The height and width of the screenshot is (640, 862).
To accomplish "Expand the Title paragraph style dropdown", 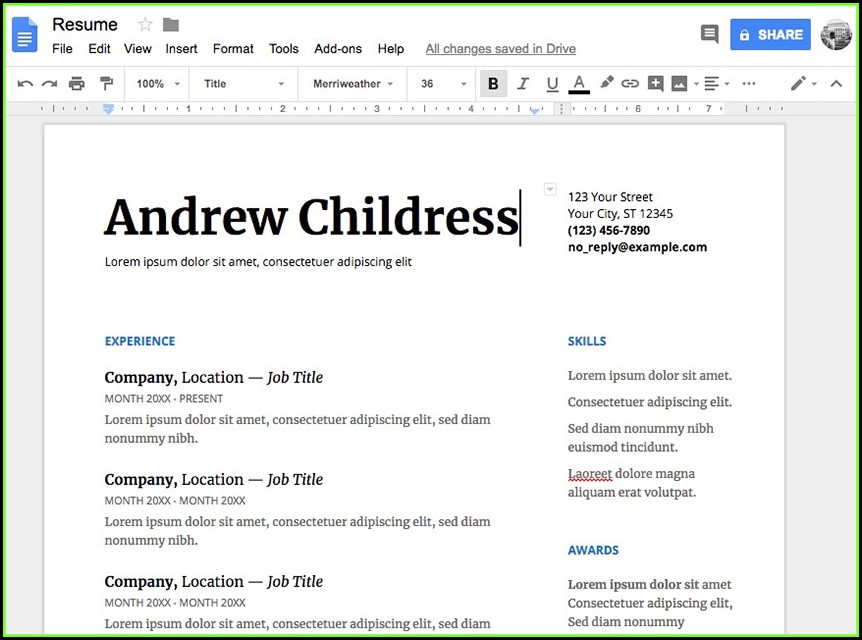I will [244, 84].
